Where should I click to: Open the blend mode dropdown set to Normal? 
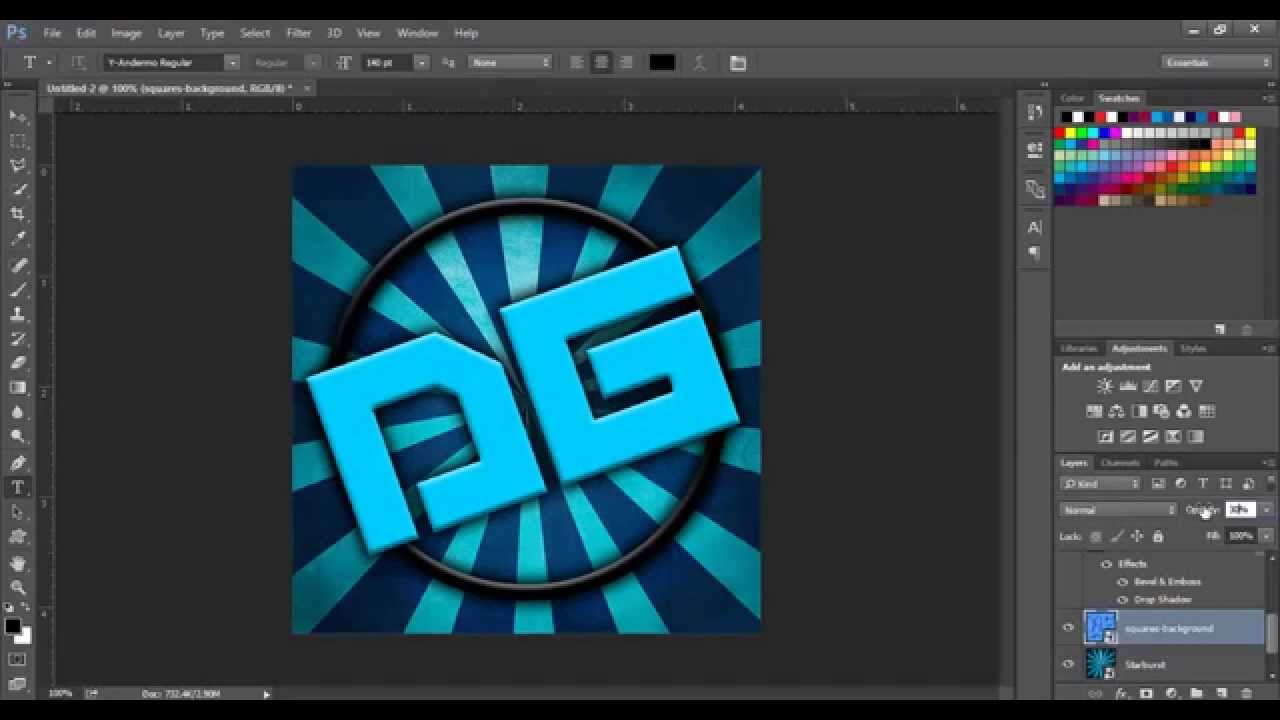(x=1115, y=510)
